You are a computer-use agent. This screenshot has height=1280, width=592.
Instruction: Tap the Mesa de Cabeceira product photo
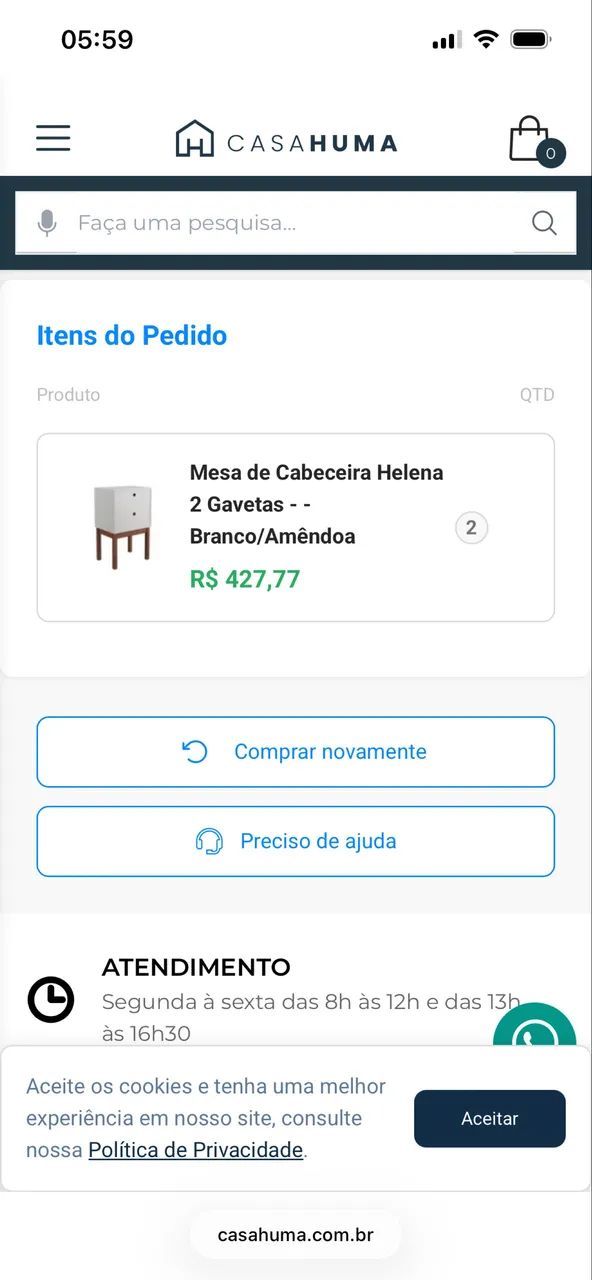coord(123,527)
